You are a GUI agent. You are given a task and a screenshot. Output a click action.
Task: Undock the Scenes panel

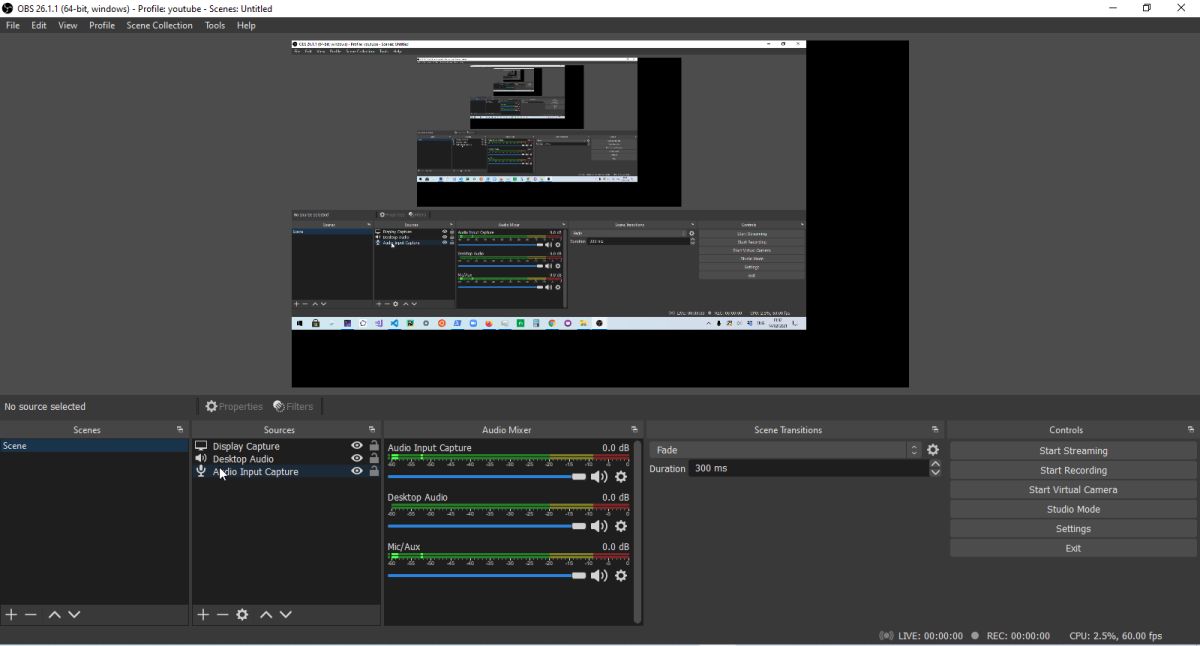pyautogui.click(x=180, y=430)
